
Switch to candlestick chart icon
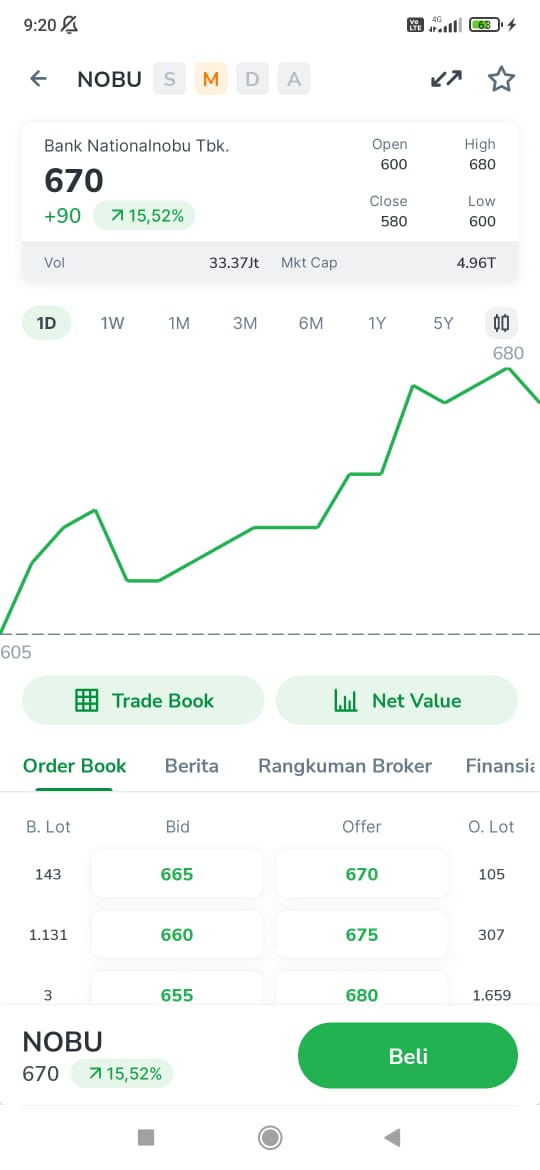tap(501, 323)
